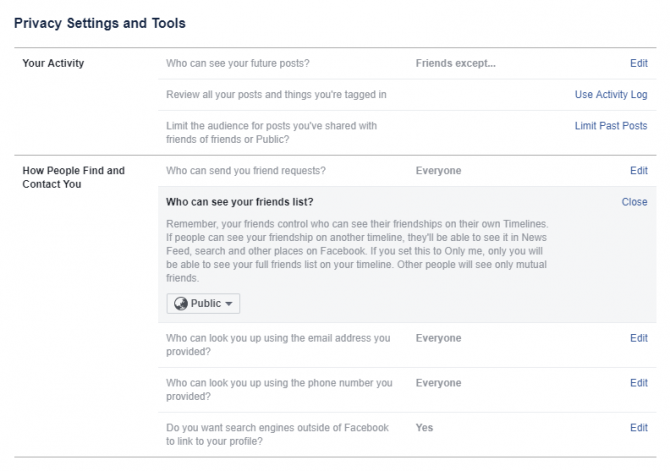This screenshot has width=670, height=471.
Task: Click the 'Who can see your friends list?' heading
Action: [240, 202]
